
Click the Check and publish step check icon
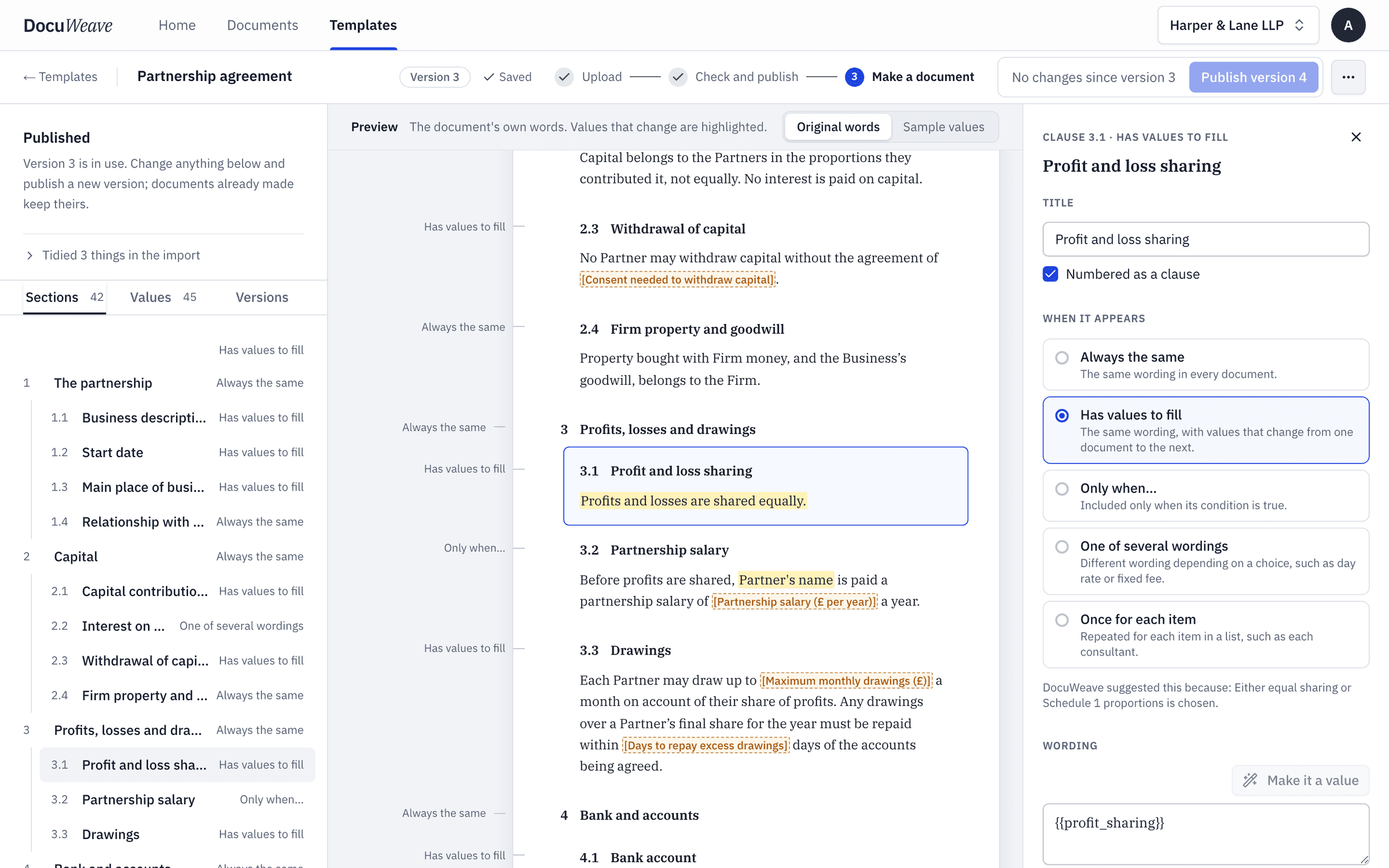678,77
